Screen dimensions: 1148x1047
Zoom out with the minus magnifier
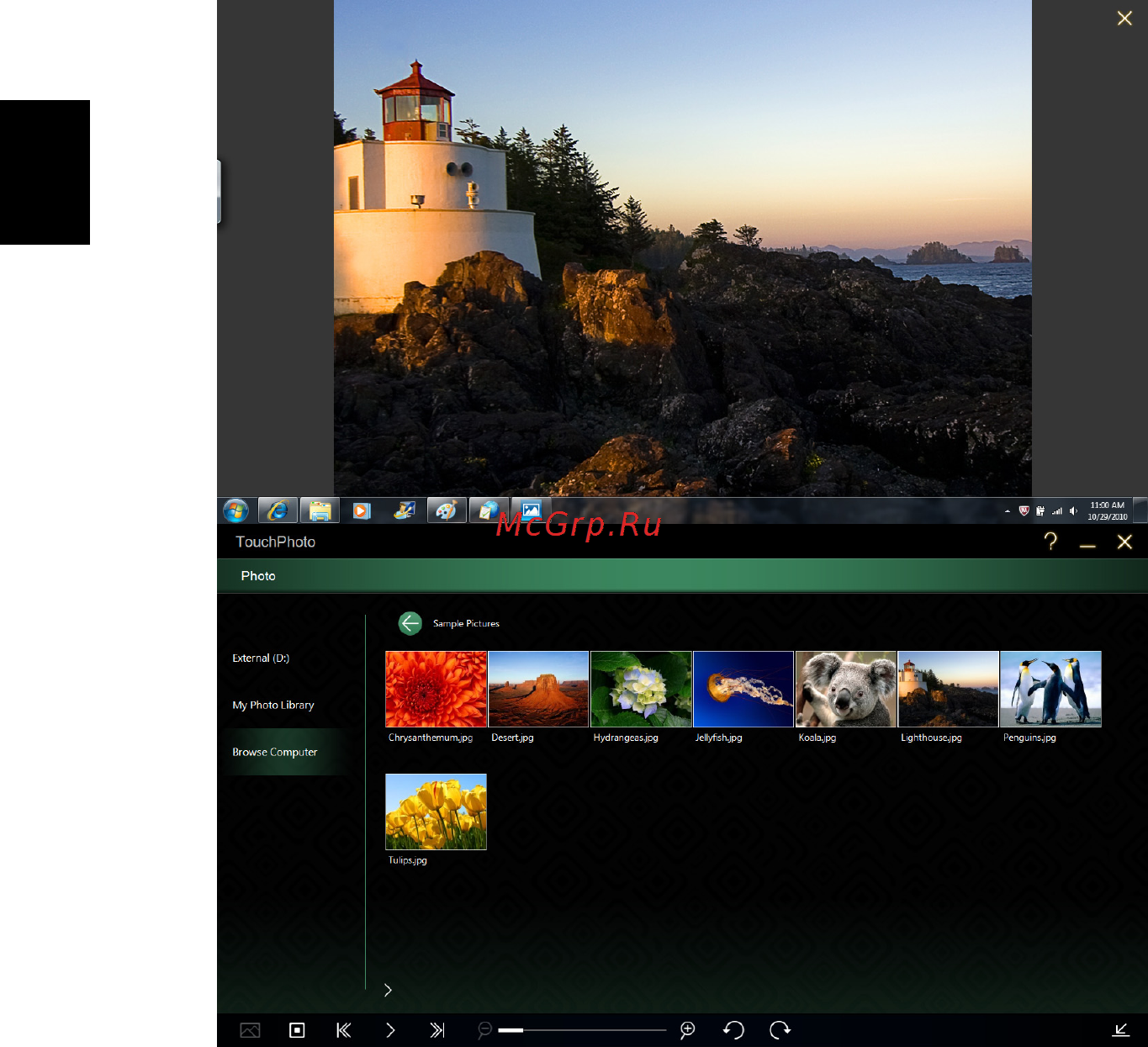click(484, 1030)
